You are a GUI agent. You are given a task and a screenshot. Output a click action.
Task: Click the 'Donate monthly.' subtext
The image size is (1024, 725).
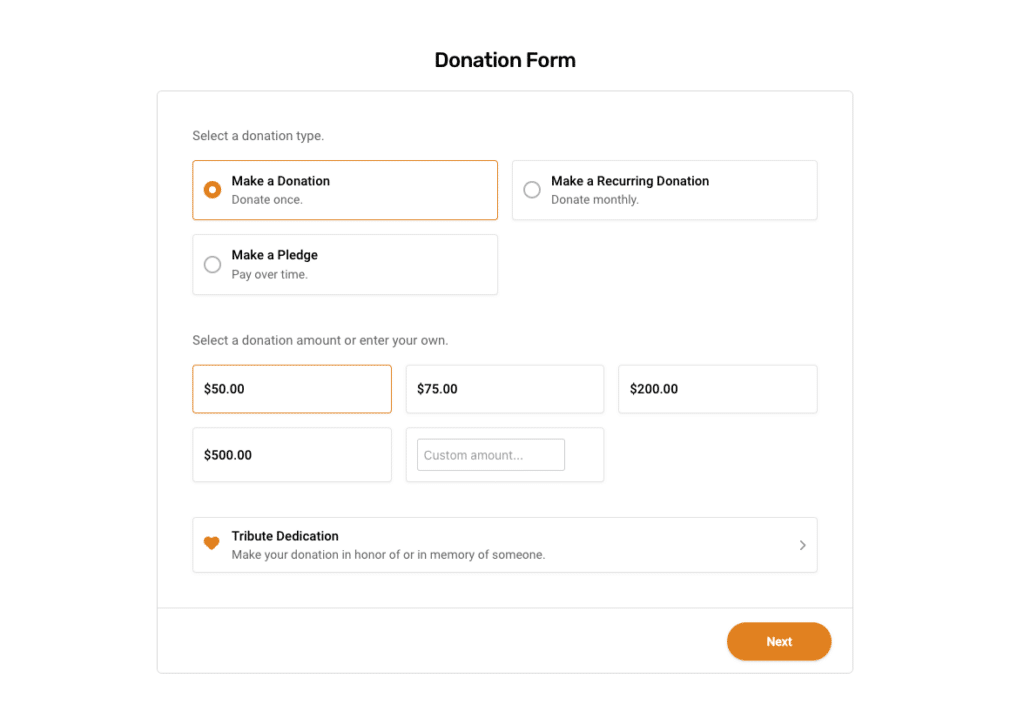pyautogui.click(x=594, y=200)
